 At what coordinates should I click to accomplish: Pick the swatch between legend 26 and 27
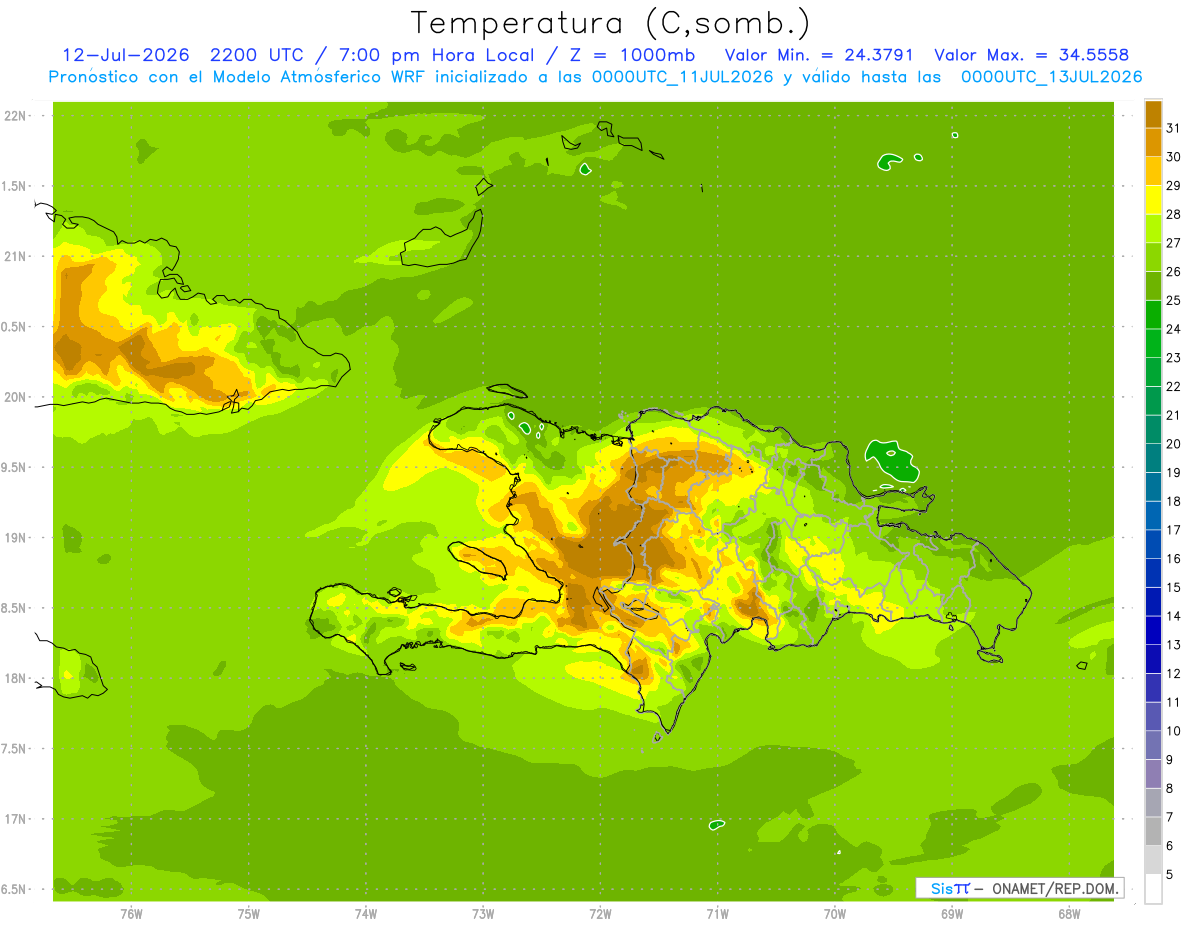(x=1153, y=257)
